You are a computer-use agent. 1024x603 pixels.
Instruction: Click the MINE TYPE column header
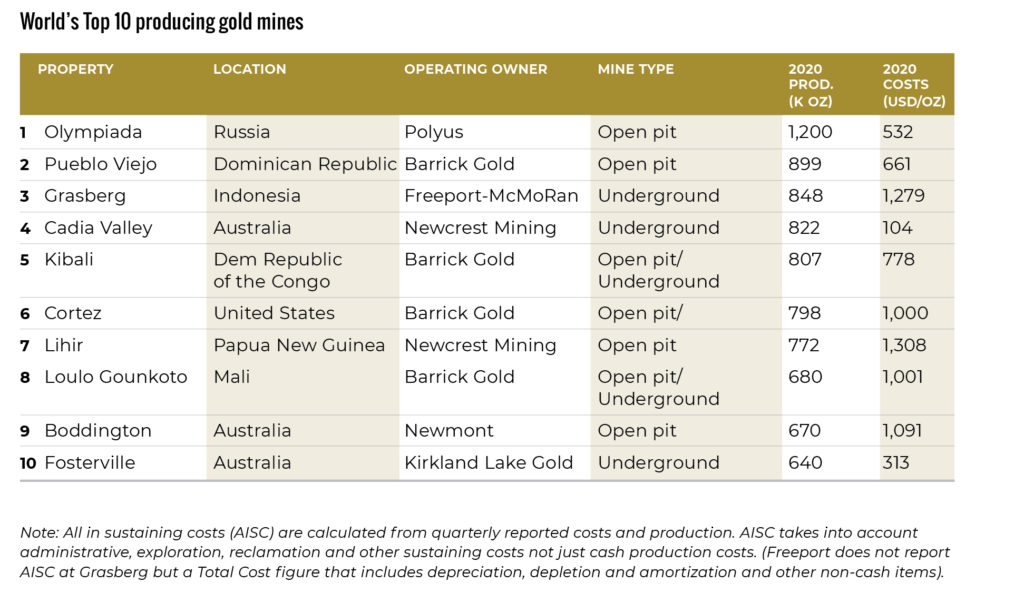point(635,70)
